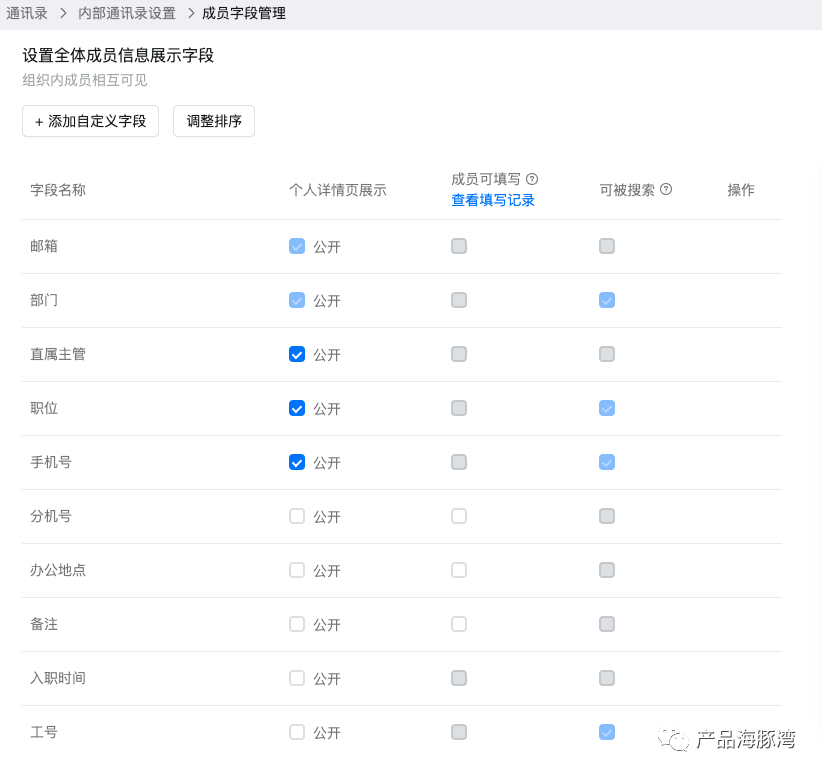Toggle 手机号 searchable checkbox

[x=607, y=462]
